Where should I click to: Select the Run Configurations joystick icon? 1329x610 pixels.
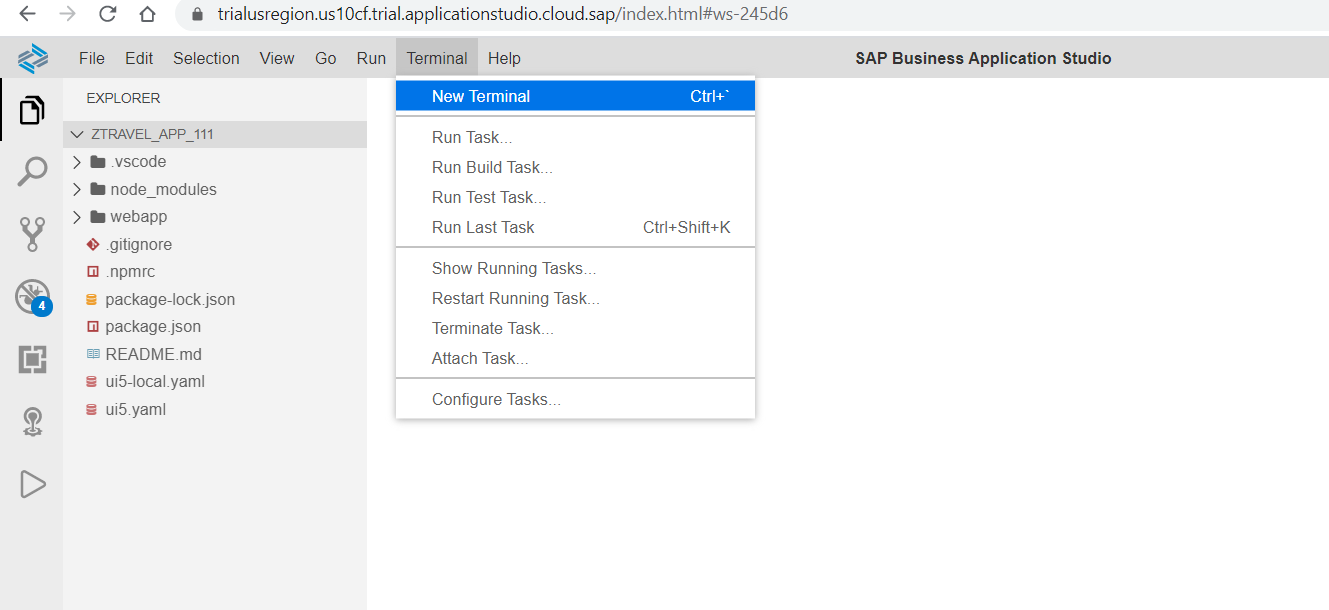pyautogui.click(x=31, y=421)
